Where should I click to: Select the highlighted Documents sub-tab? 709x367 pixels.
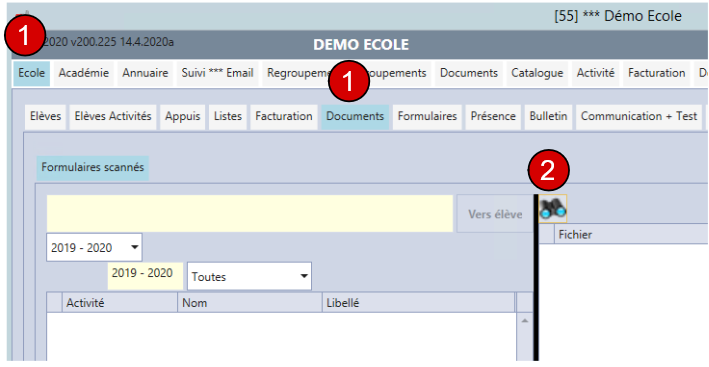click(355, 117)
